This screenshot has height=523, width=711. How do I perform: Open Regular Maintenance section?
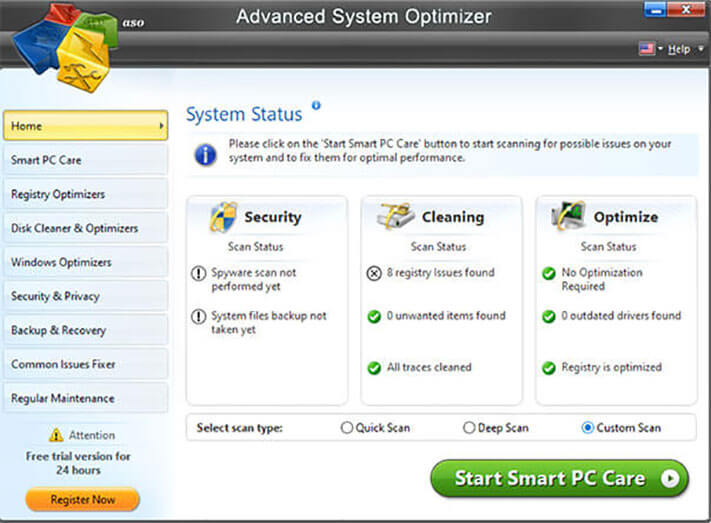click(85, 398)
